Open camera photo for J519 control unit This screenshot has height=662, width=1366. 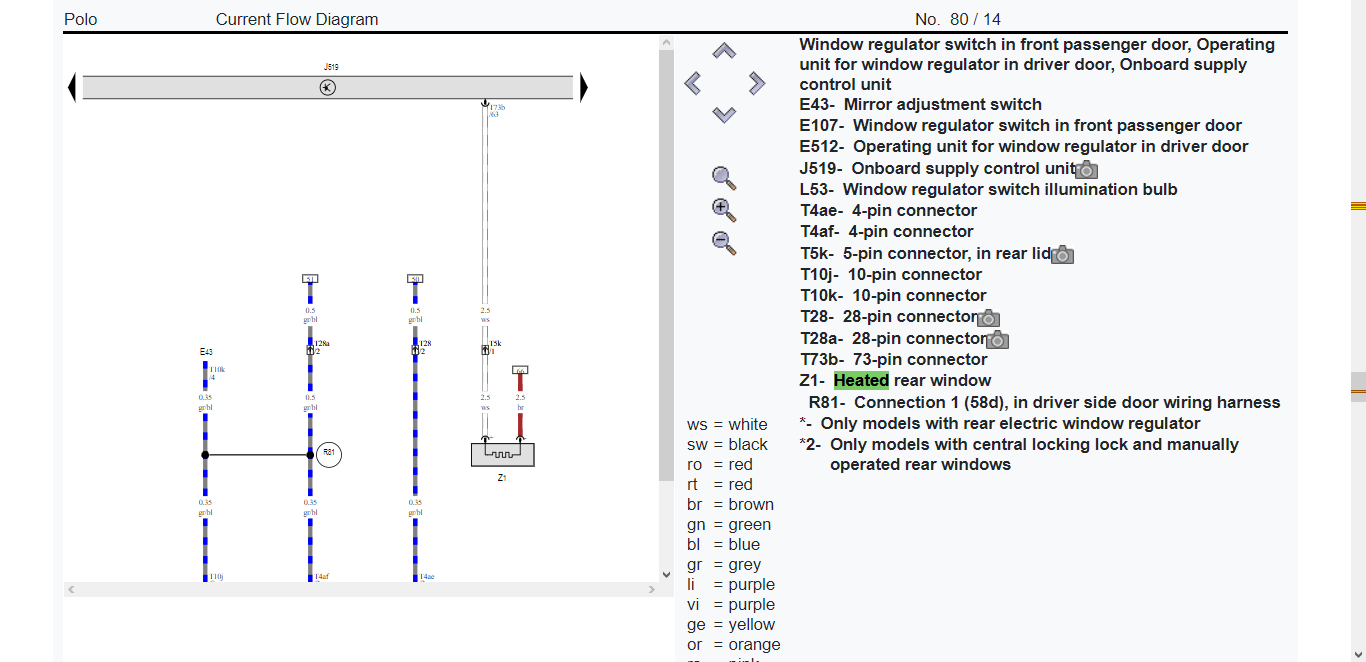pos(1086,170)
